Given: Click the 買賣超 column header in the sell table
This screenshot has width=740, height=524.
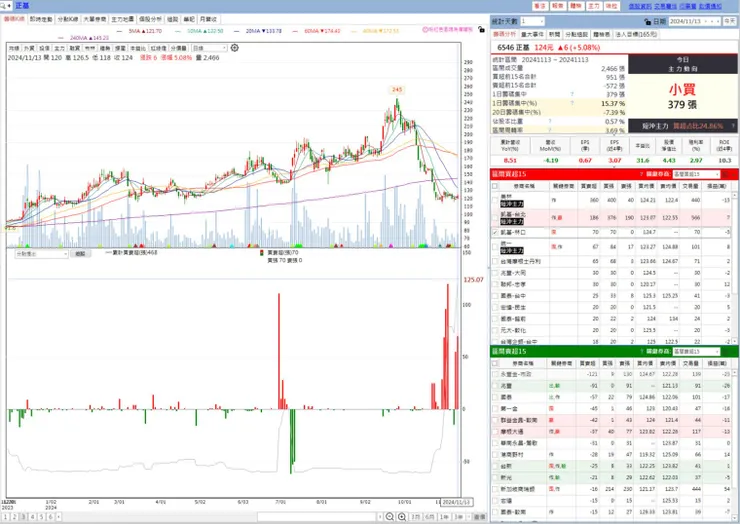Looking at the screenshot, I should pos(588,363).
